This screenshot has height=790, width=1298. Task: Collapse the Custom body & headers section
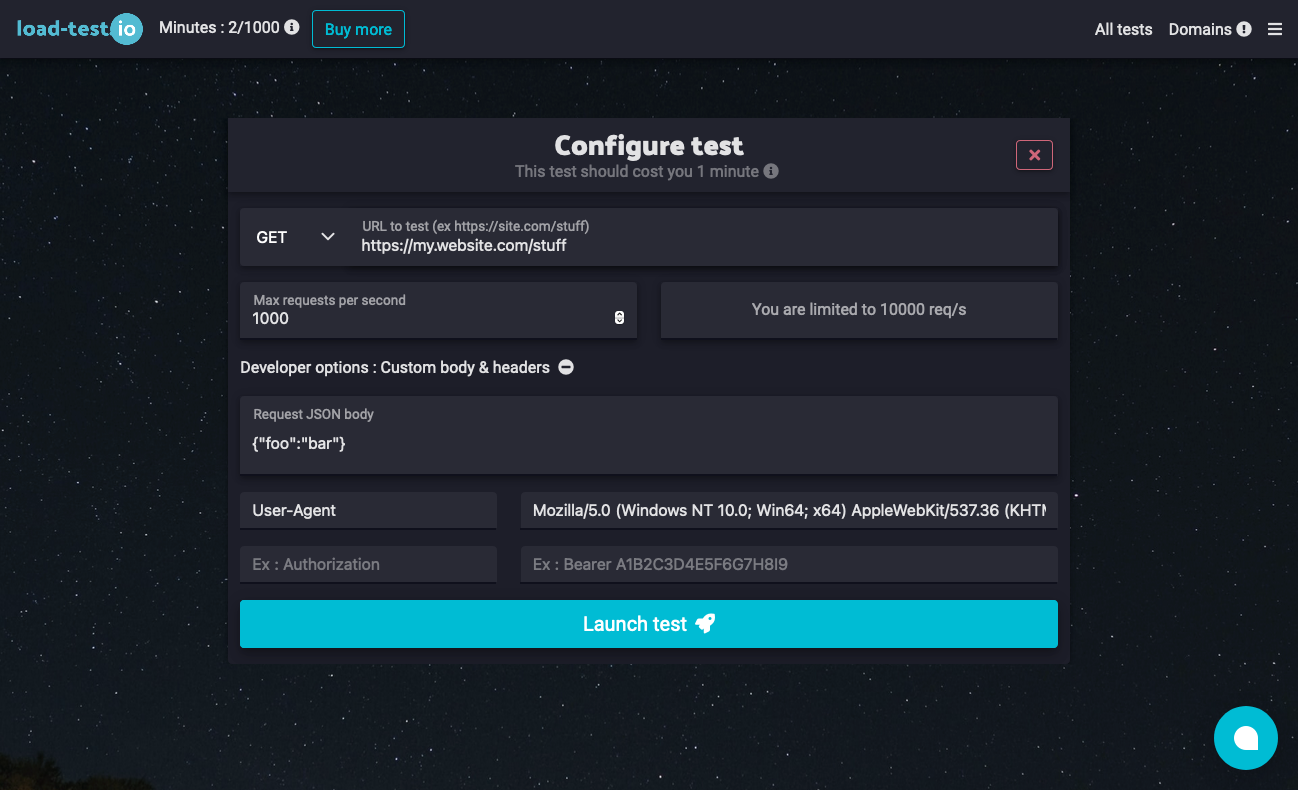point(565,367)
